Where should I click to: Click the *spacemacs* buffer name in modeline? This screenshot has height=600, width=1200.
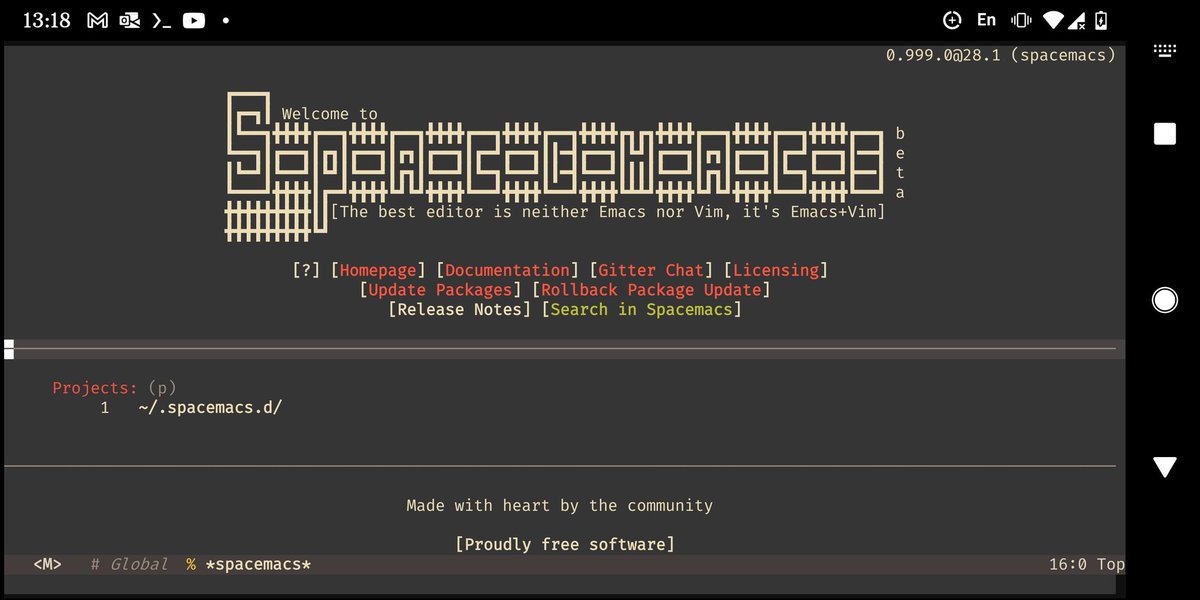258,565
